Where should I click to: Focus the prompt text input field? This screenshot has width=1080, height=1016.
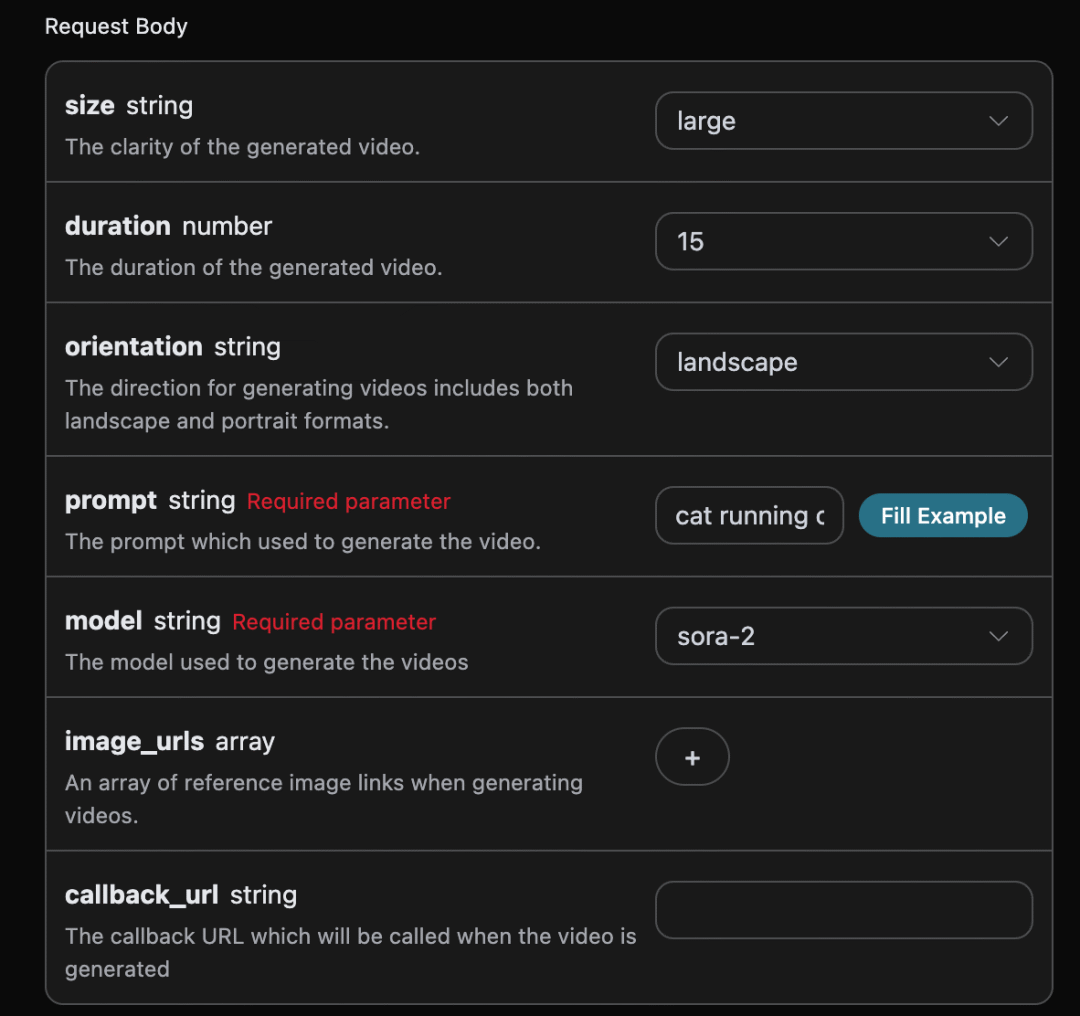coord(749,516)
